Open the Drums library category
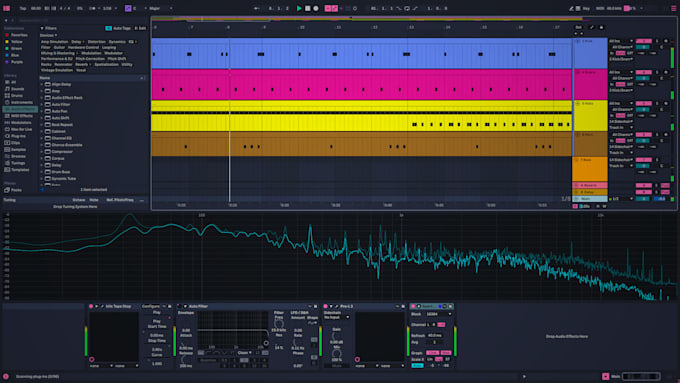The height and width of the screenshot is (383, 680). (x=14, y=95)
